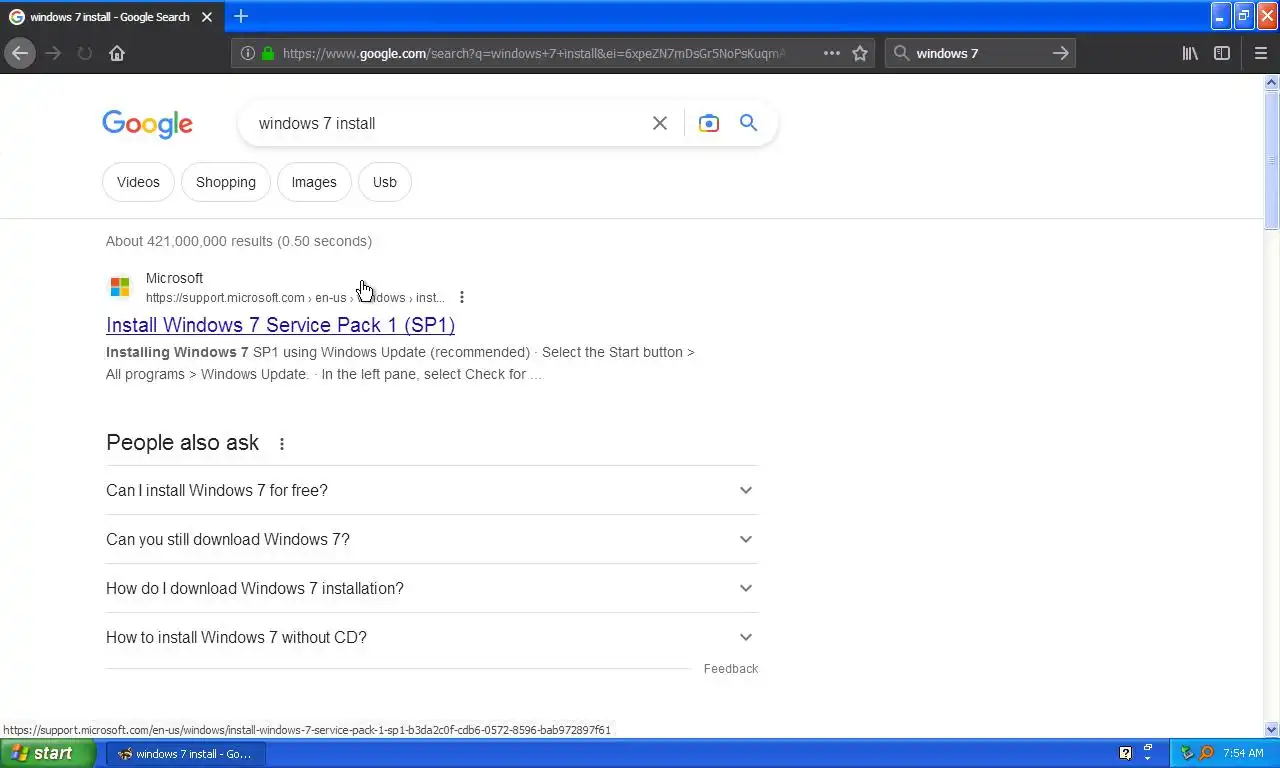Open the browser hamburger menu
This screenshot has width=1280, height=768.
click(x=1260, y=53)
